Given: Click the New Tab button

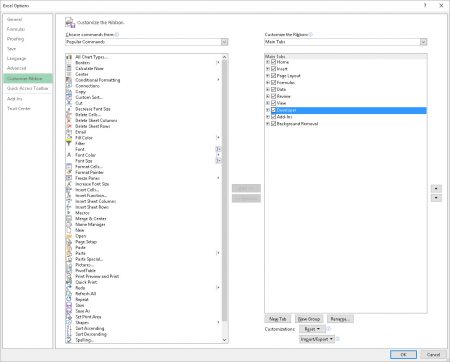Looking at the screenshot, I should (x=278, y=319).
